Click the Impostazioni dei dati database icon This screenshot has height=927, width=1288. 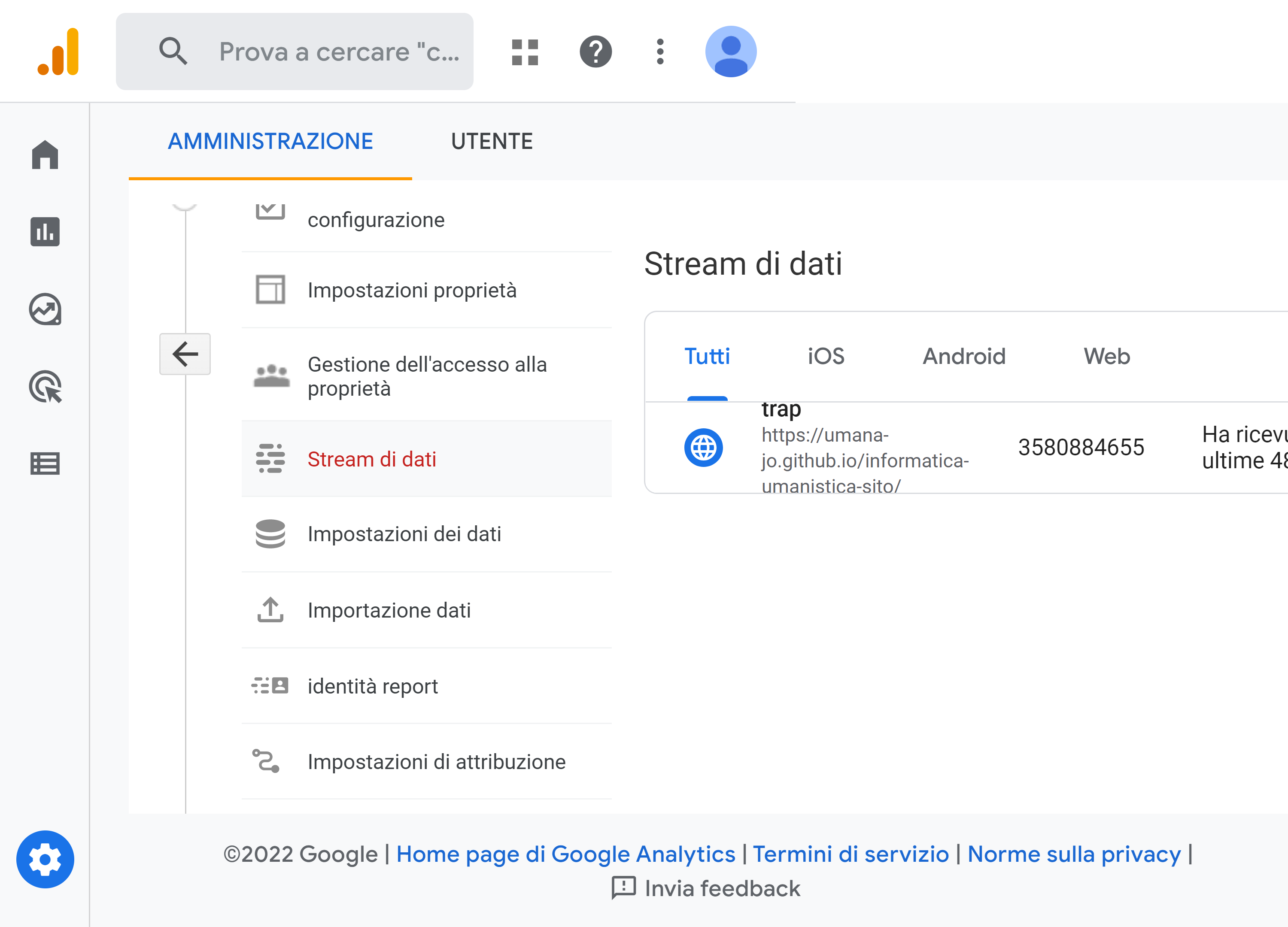point(270,533)
